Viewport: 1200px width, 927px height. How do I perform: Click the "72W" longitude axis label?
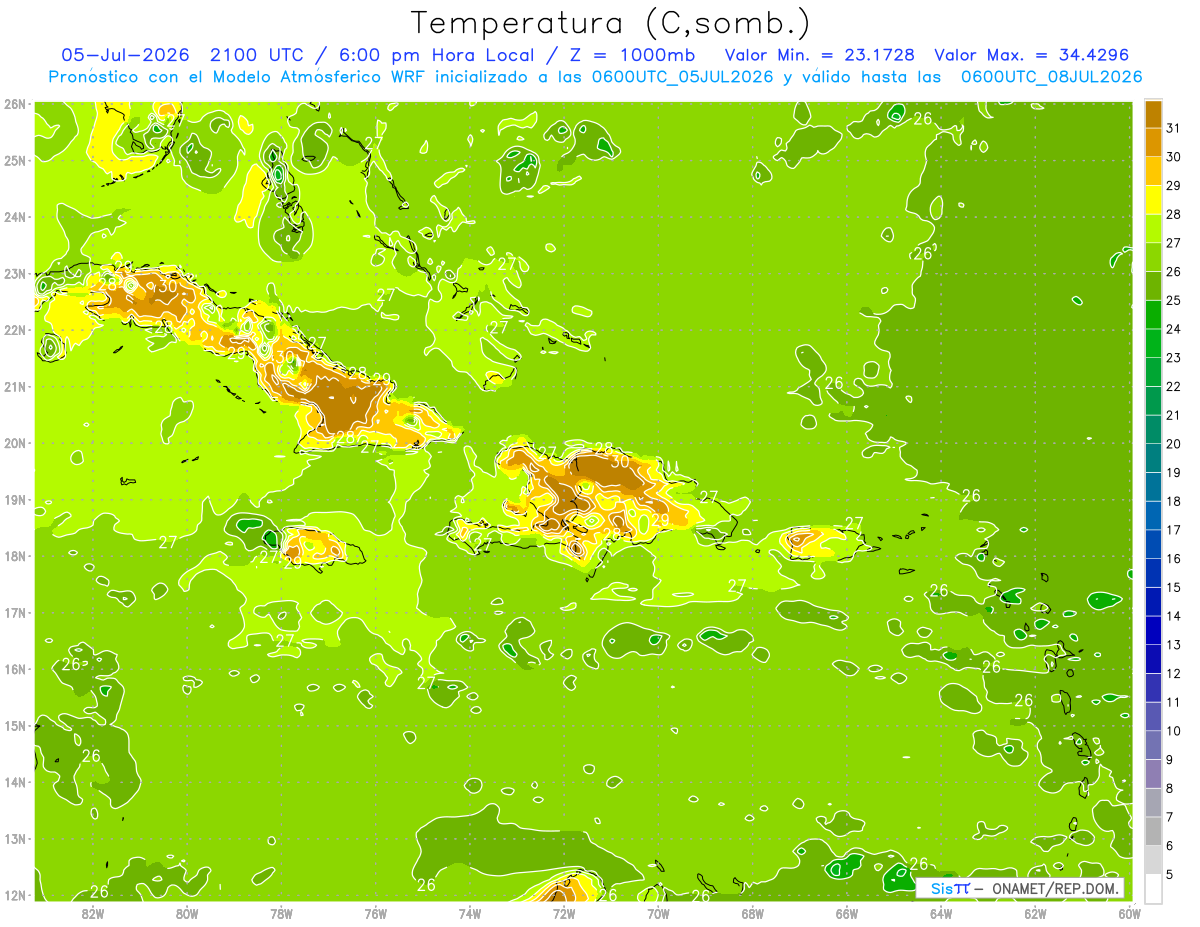[564, 913]
